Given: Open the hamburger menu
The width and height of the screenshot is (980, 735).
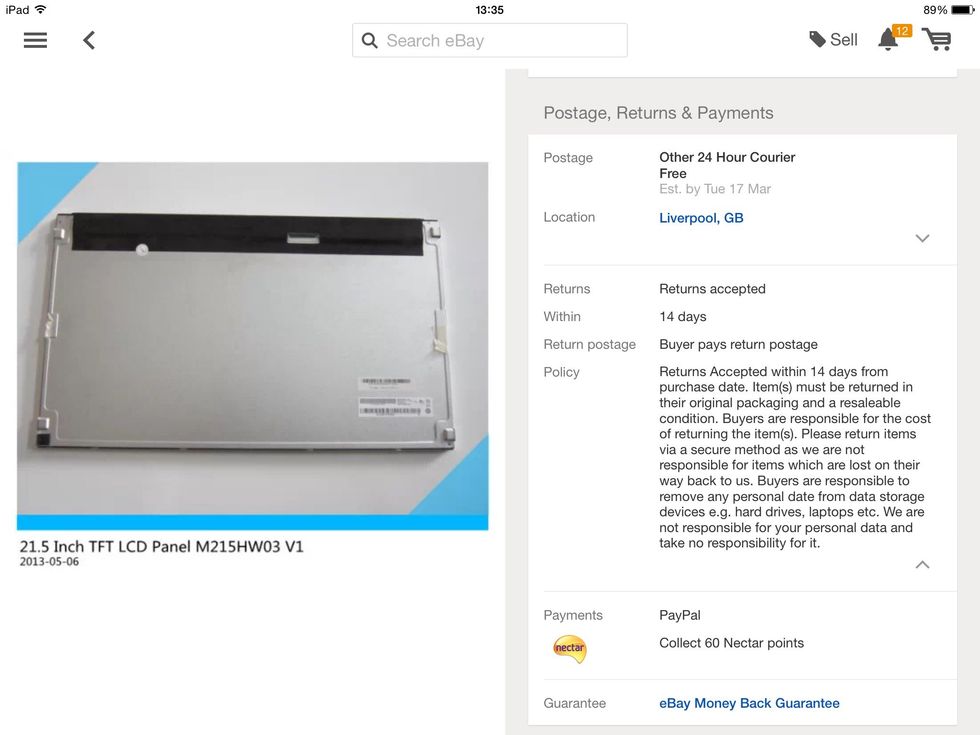Looking at the screenshot, I should tap(36, 40).
